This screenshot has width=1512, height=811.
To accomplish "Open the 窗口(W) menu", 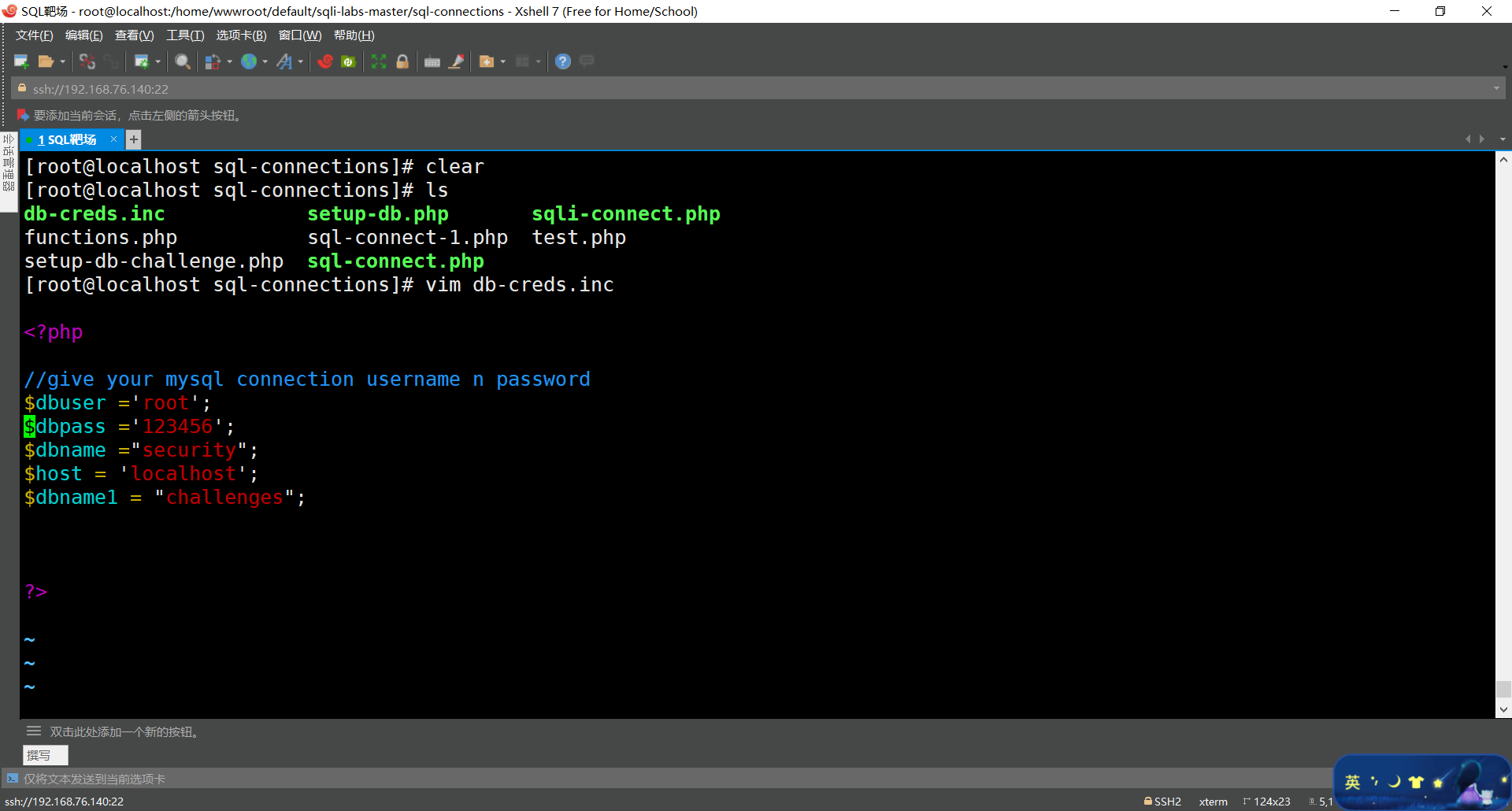I will pyautogui.click(x=300, y=35).
